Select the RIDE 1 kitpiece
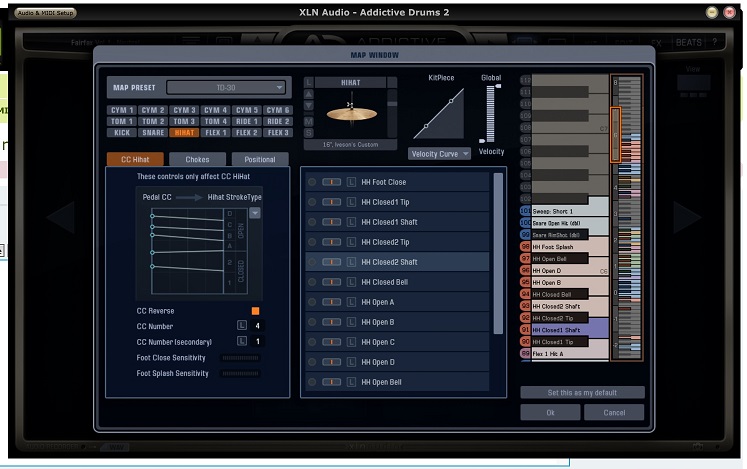This screenshot has height=469, width=747. (246, 122)
